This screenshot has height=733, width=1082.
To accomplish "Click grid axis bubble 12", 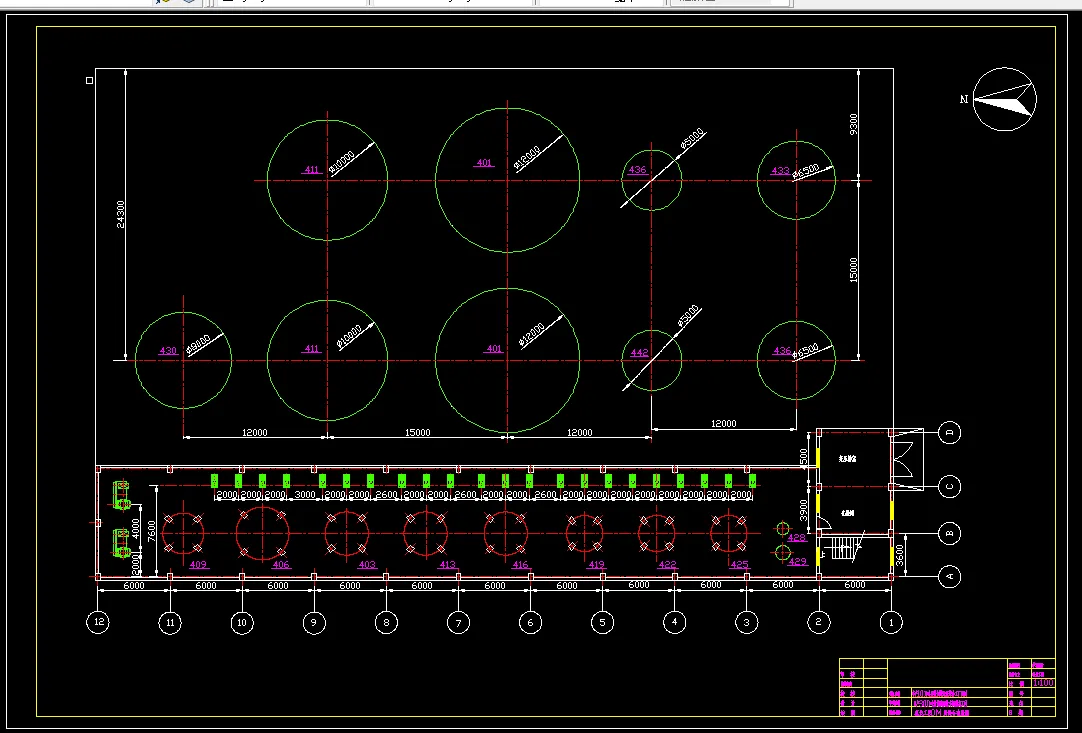I will [98, 622].
